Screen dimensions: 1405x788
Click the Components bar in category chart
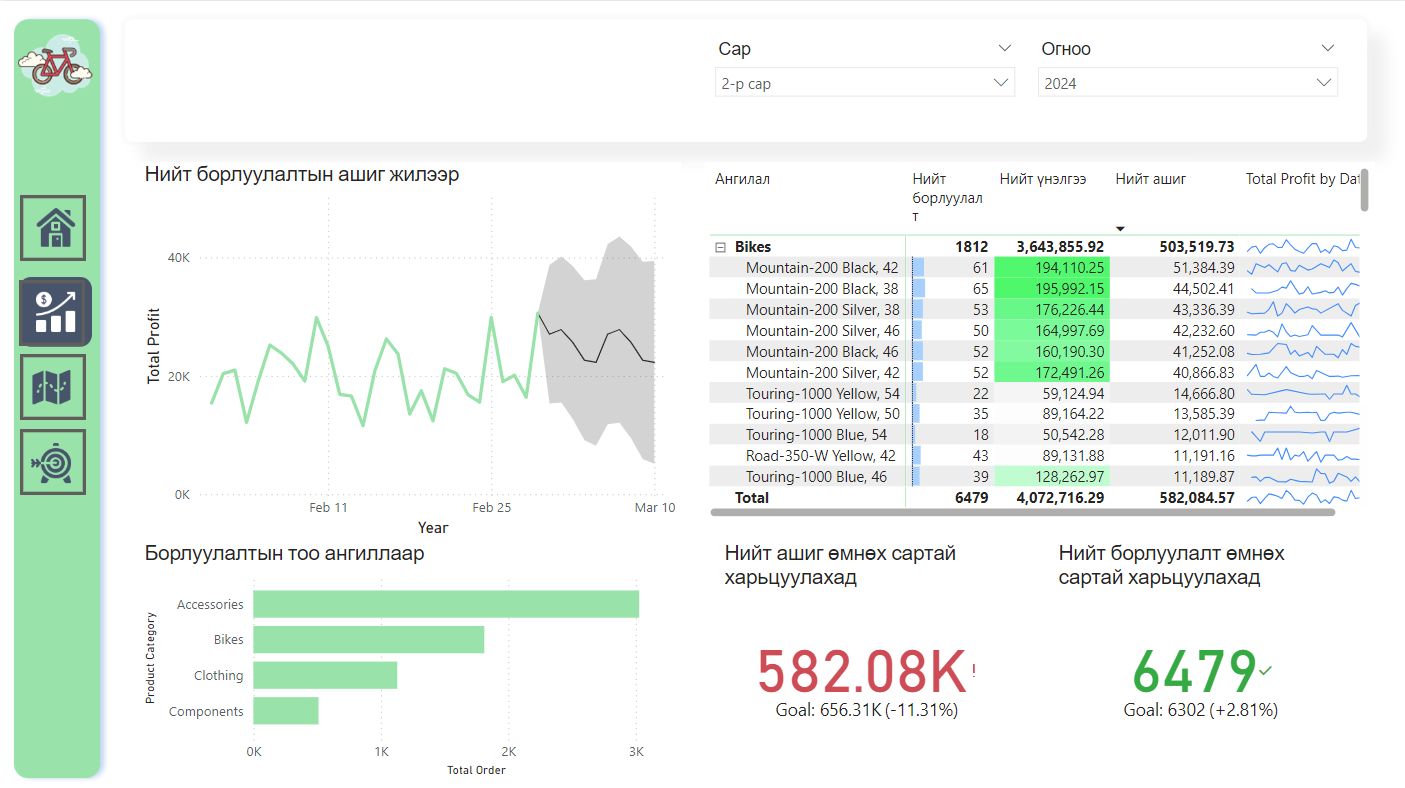coord(285,711)
